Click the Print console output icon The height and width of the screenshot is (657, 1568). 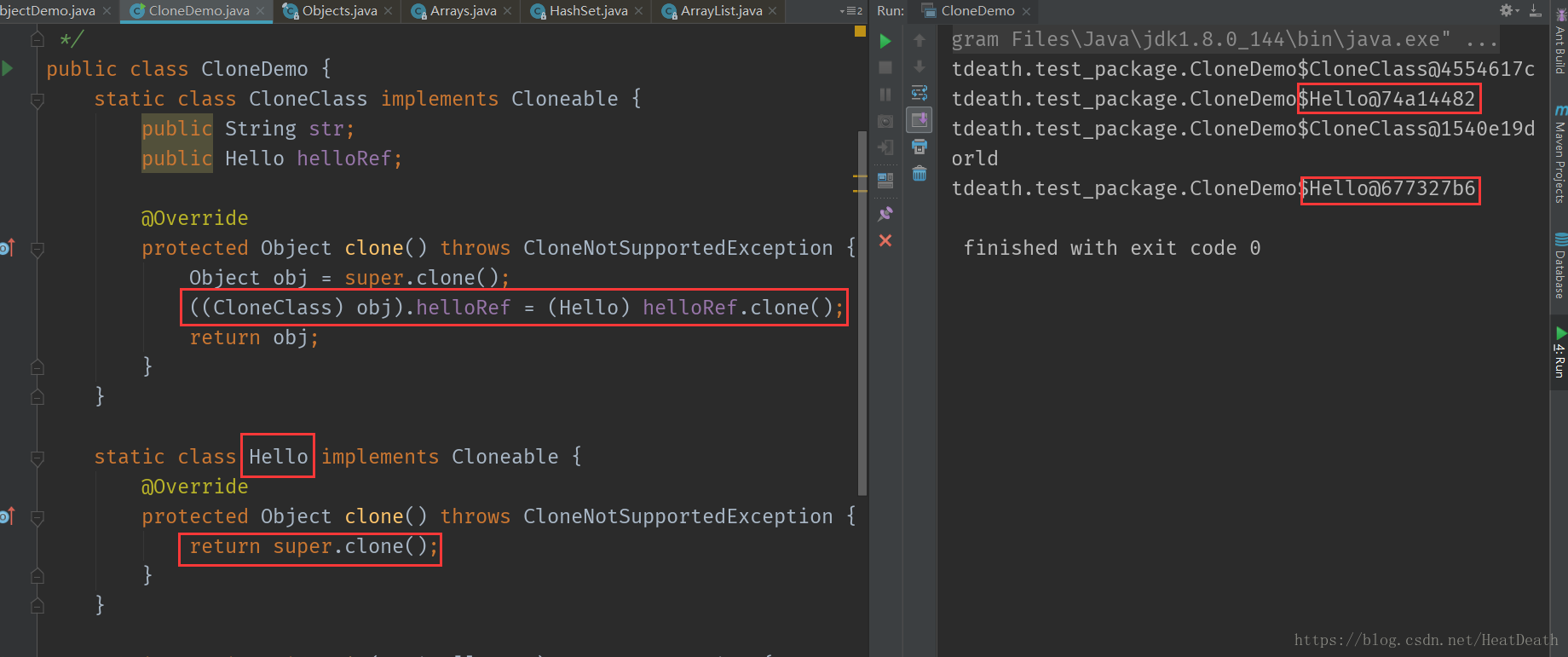919,147
